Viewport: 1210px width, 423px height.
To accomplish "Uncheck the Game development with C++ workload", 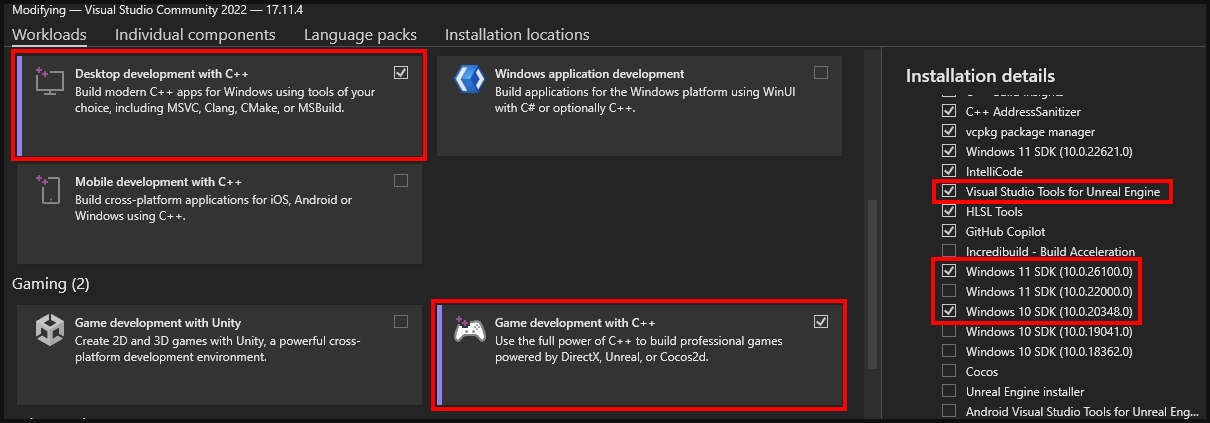I will pos(821,322).
